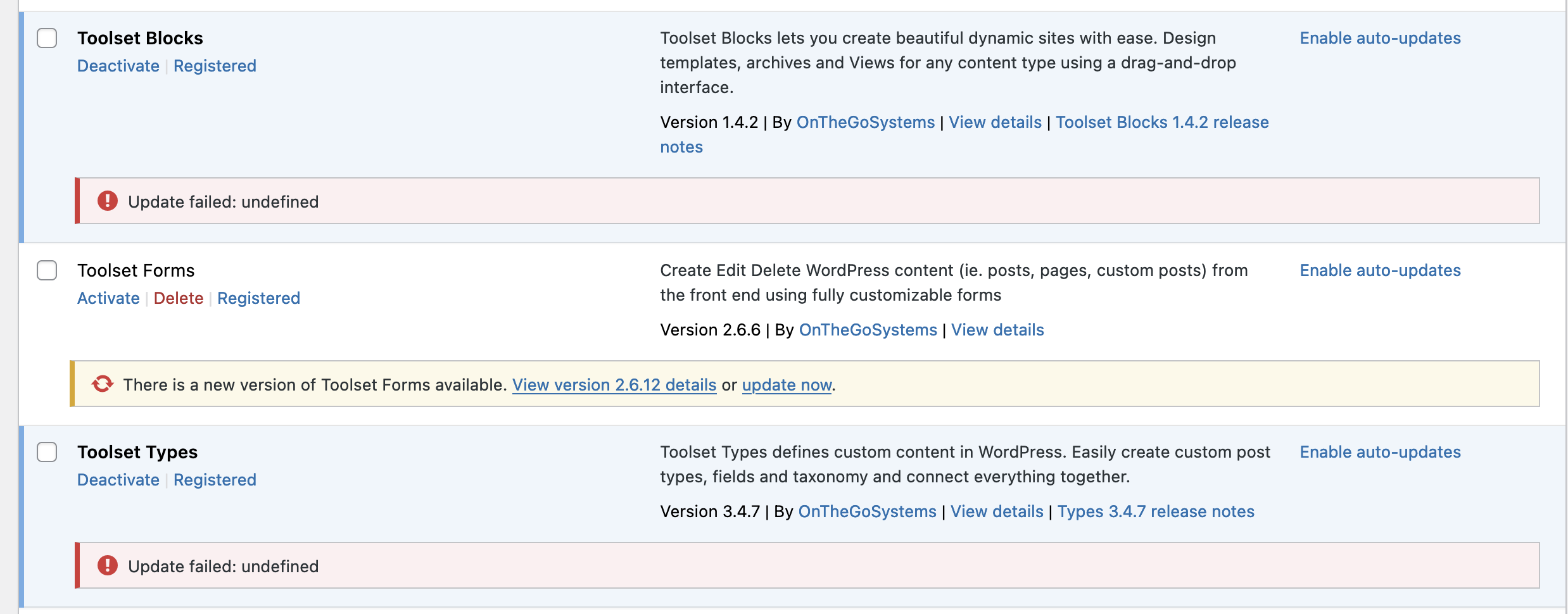View details of Toolset Forms
The height and width of the screenshot is (614, 1568).
pyautogui.click(x=997, y=330)
